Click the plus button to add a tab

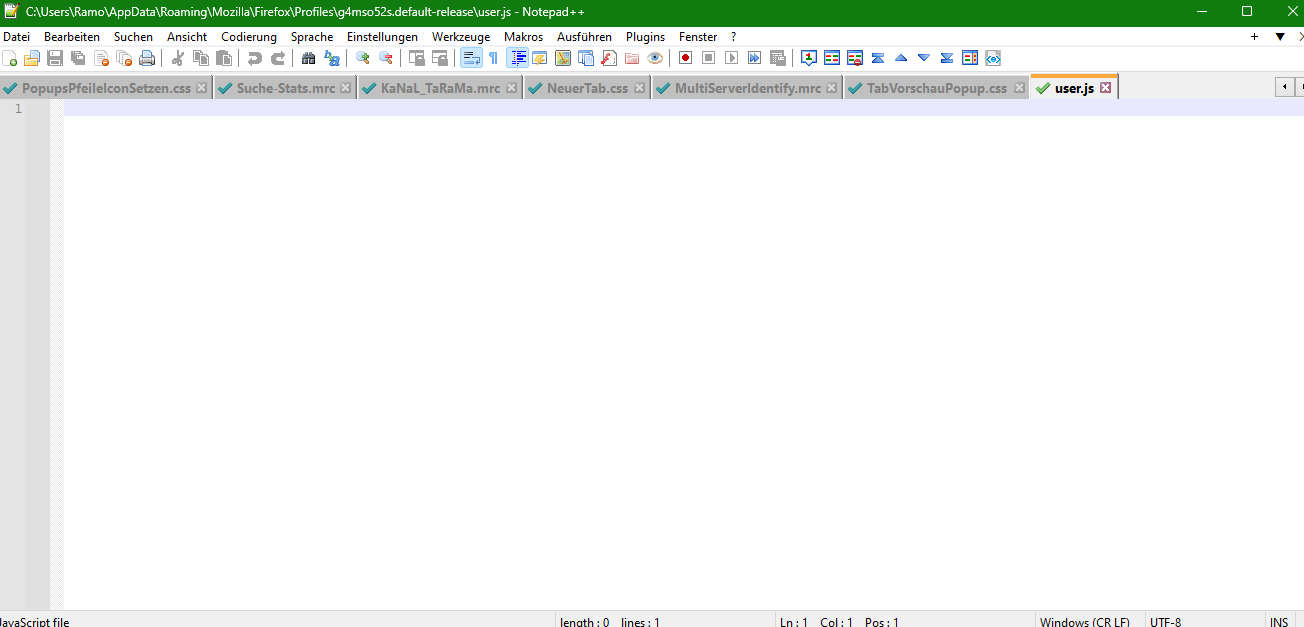click(x=1254, y=37)
